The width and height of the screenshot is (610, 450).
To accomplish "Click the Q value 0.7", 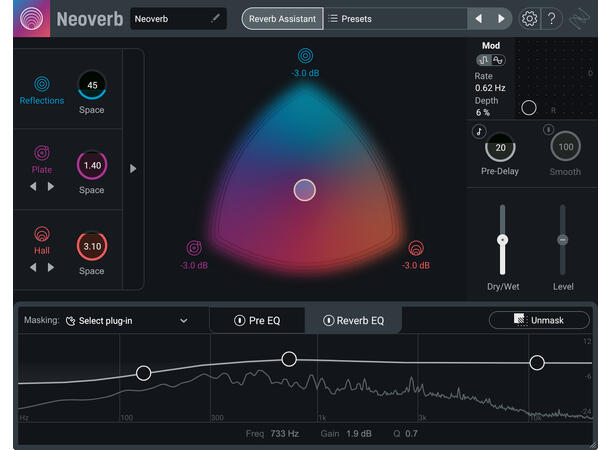I will pyautogui.click(x=411, y=434).
